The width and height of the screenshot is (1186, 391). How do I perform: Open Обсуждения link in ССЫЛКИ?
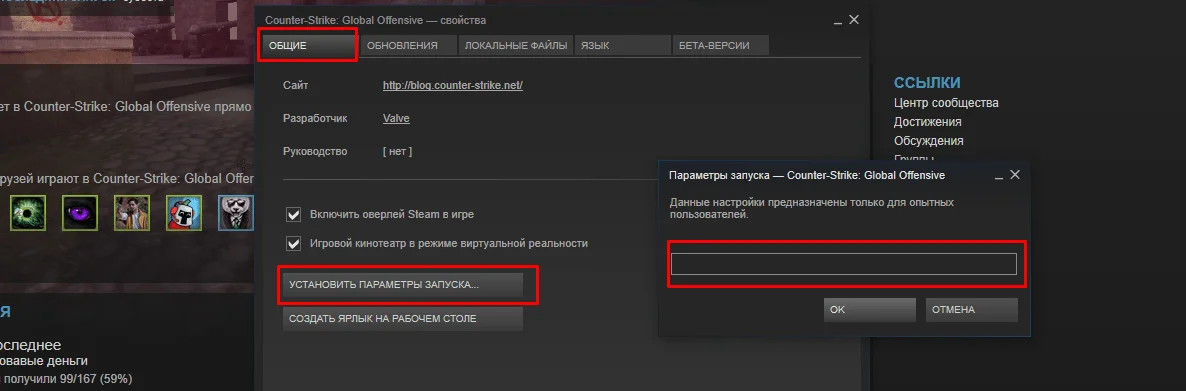(x=929, y=141)
